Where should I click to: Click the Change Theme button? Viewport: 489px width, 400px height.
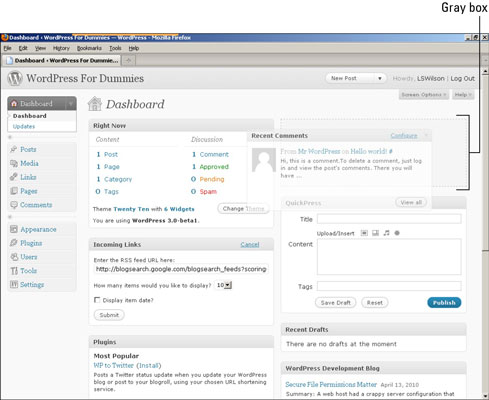pos(243,209)
